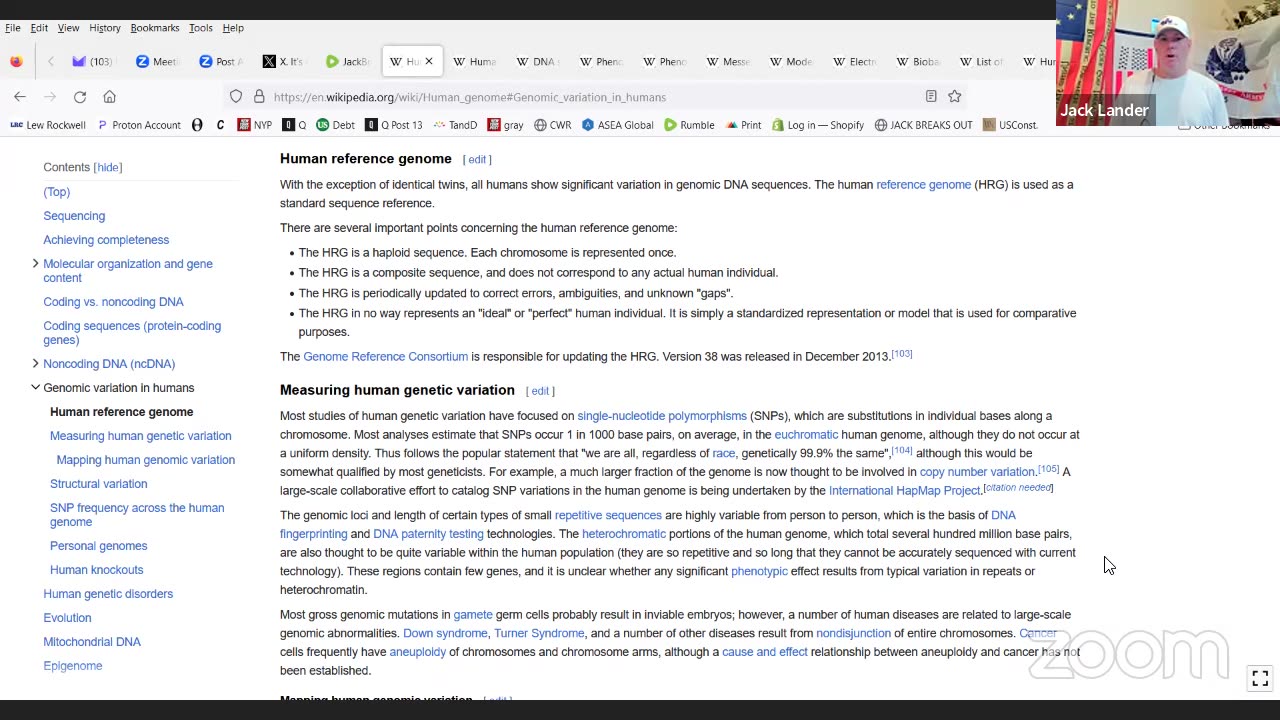
Task: Switch to the Messe Wikipedia tab
Action: pos(728,61)
